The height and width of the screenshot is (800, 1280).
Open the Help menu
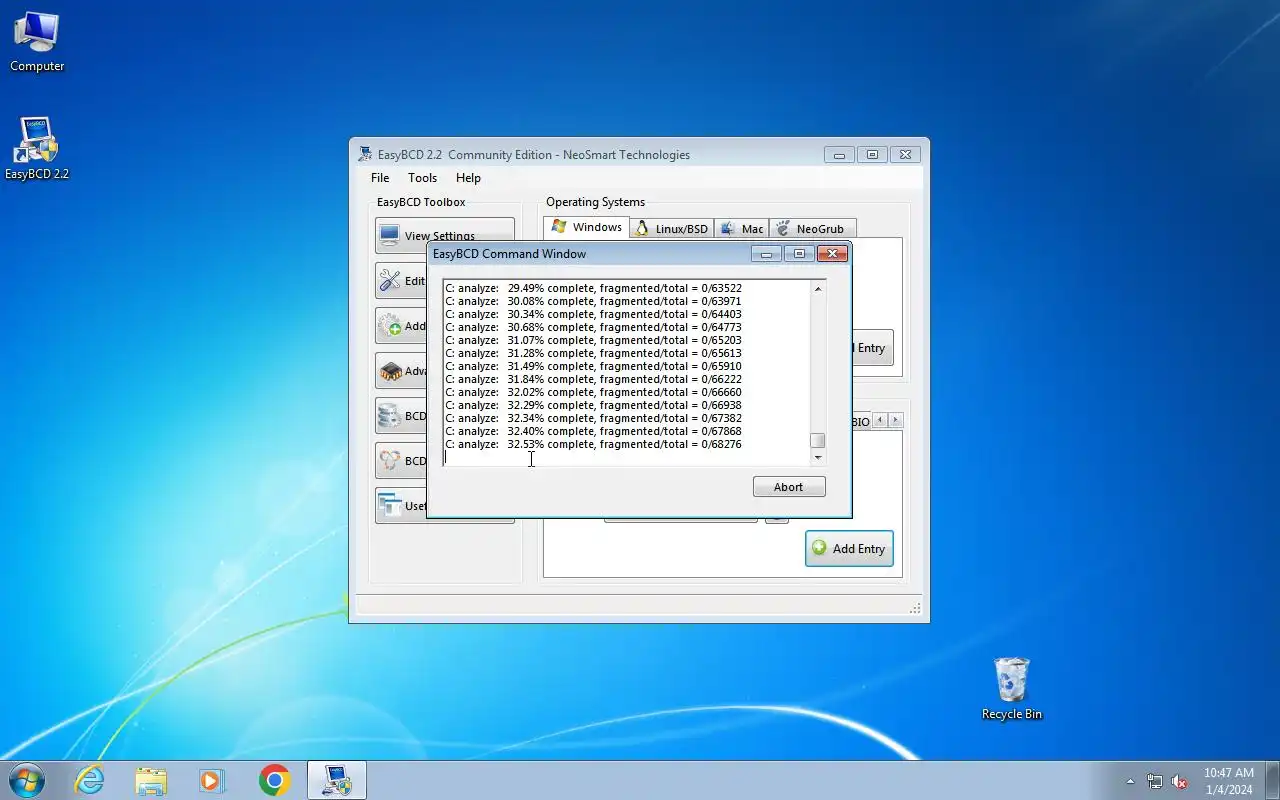tap(468, 178)
